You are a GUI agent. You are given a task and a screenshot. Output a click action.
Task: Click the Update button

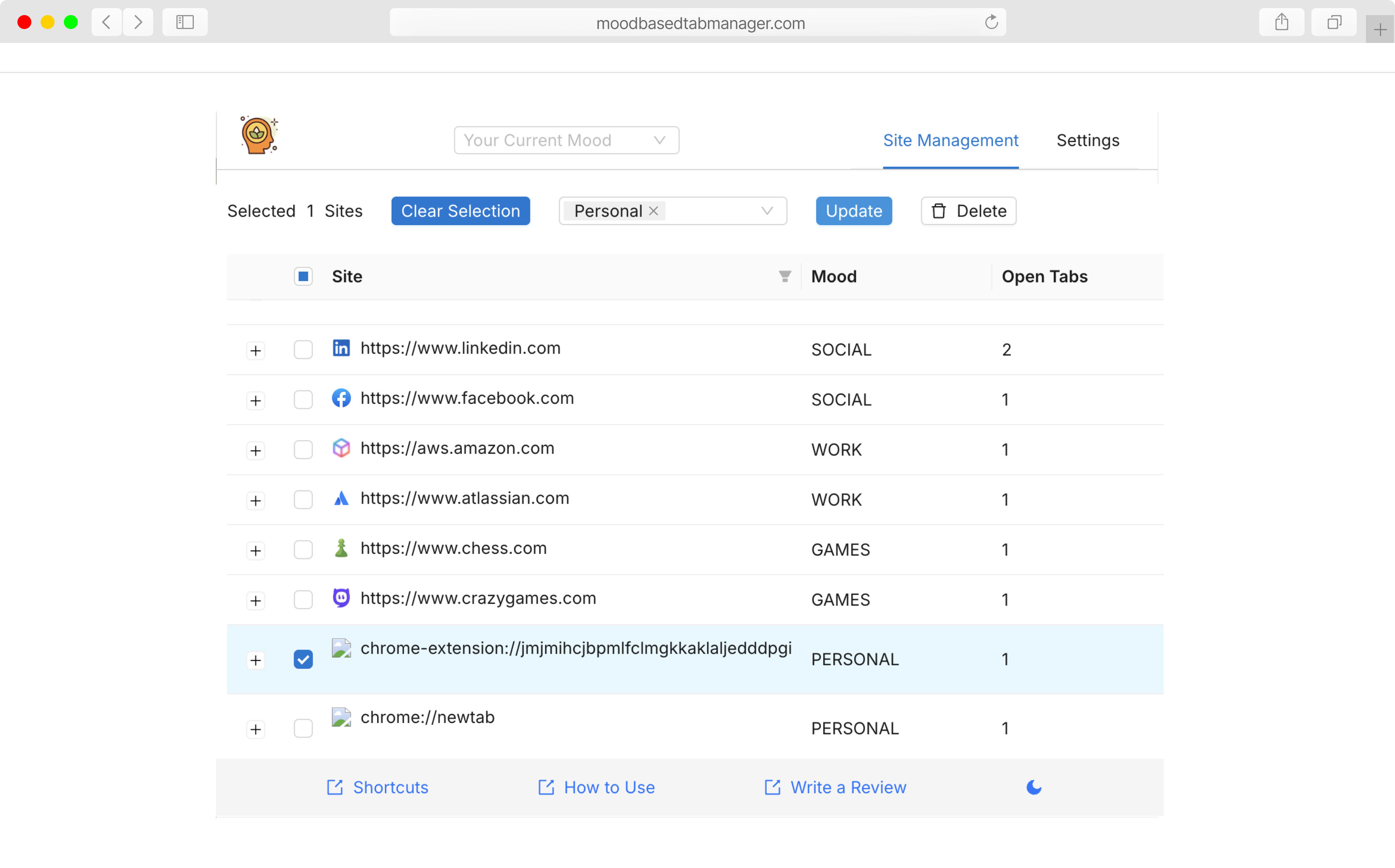point(854,211)
